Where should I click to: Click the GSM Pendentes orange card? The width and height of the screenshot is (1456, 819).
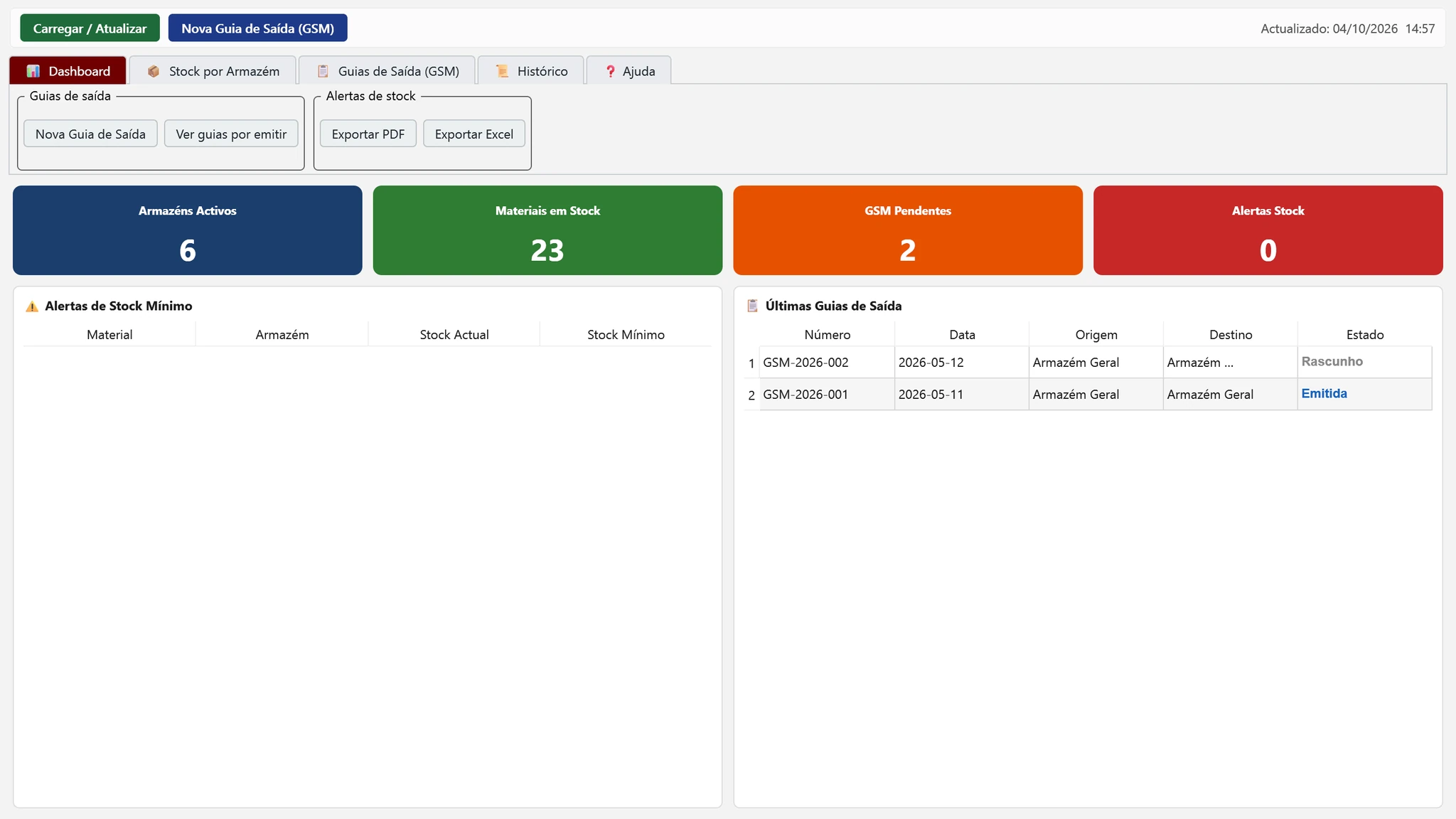pos(908,230)
